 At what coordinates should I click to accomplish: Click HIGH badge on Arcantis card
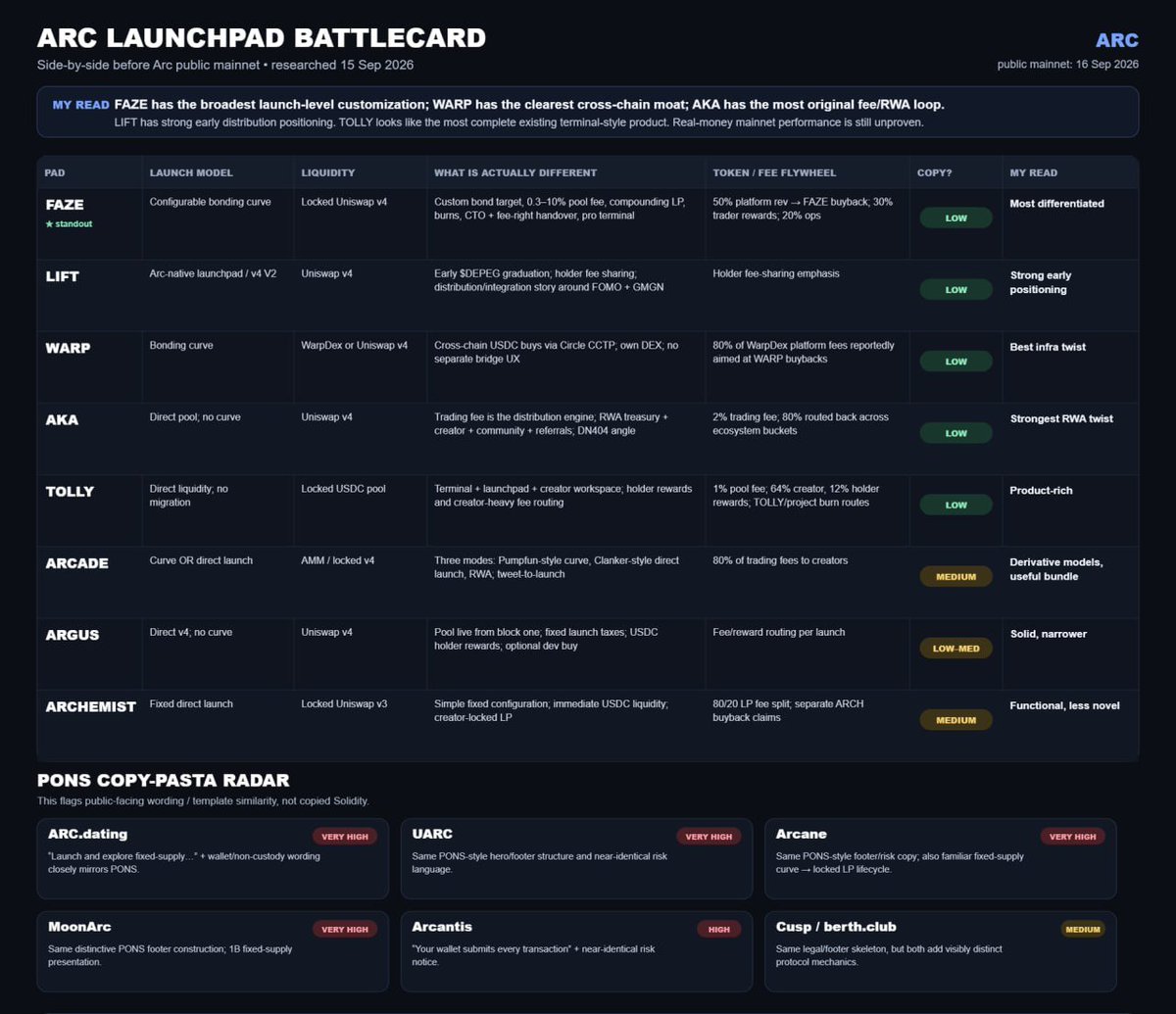(x=719, y=929)
